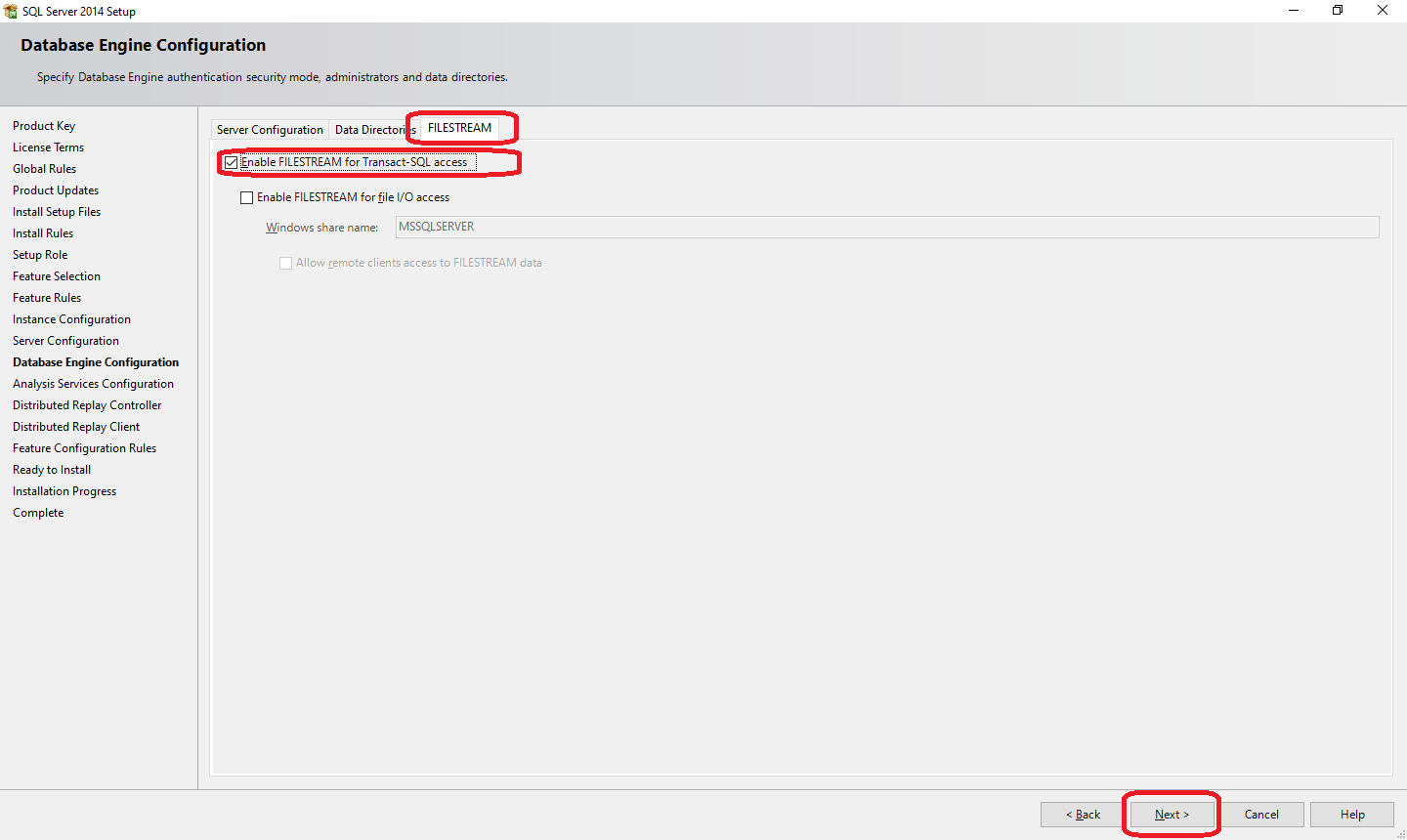Image resolution: width=1407 pixels, height=840 pixels.
Task: Select Ready to Install step
Action: pos(52,470)
